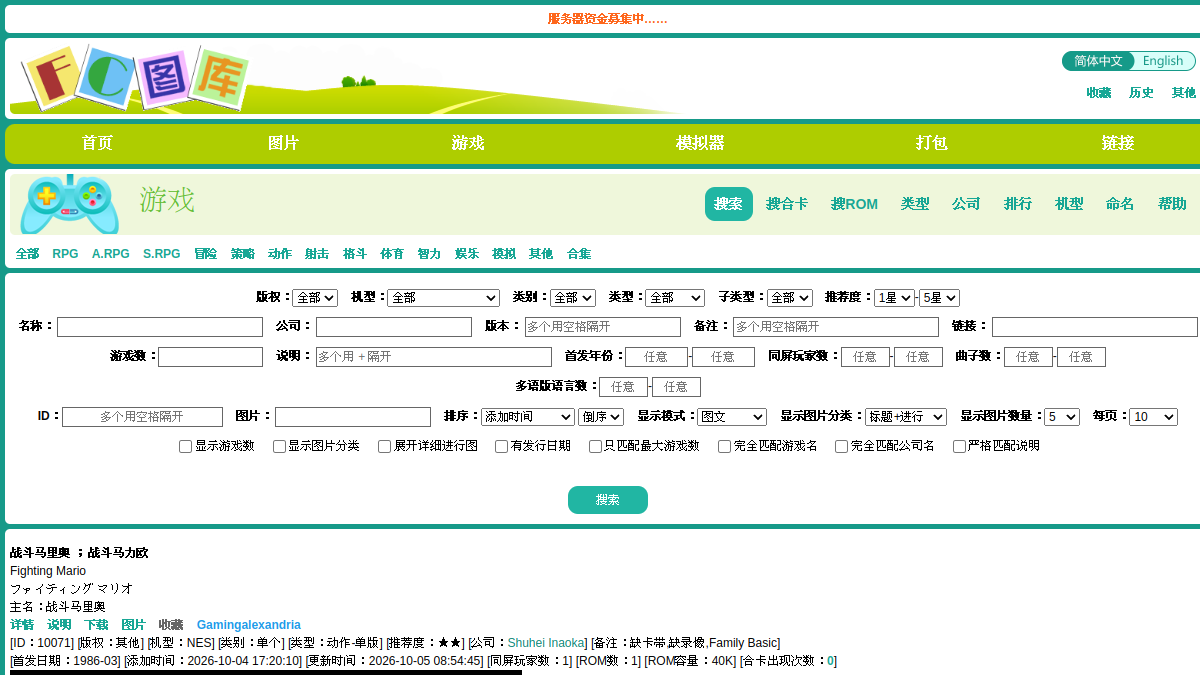
Task: Filter by RPG category
Action: (65, 254)
